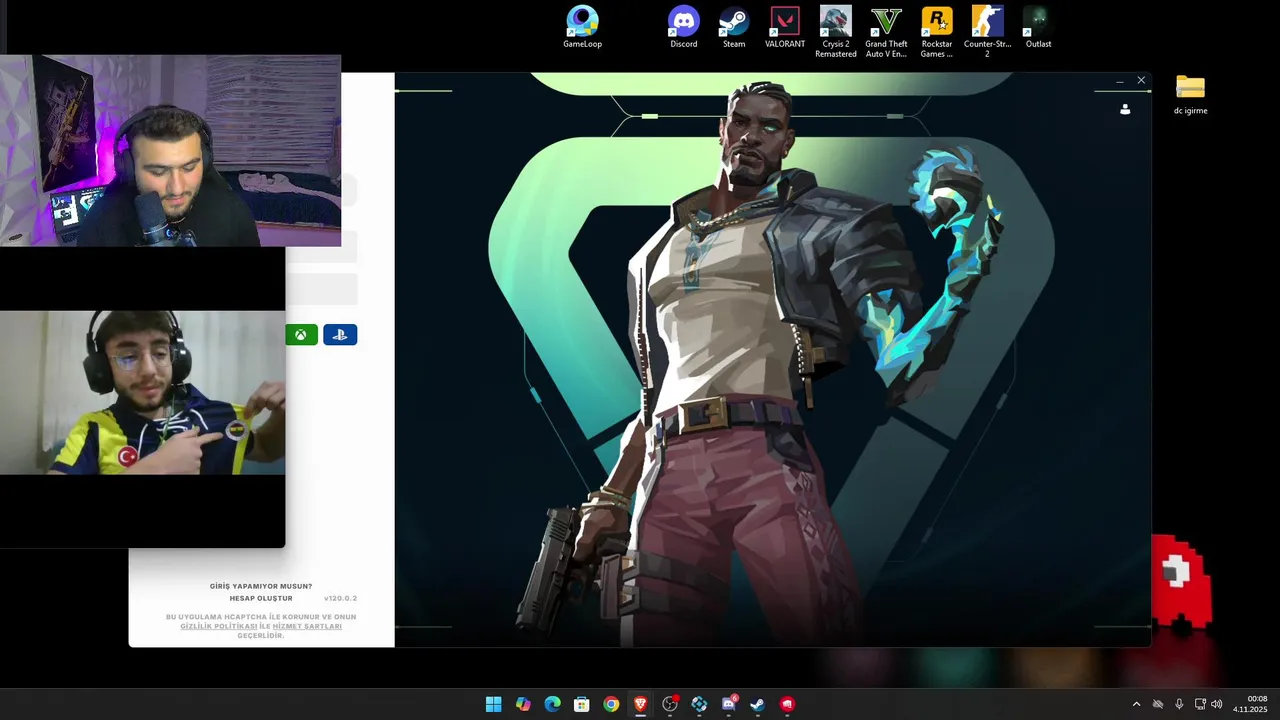Viewport: 1280px width, 720px height.
Task: Sign in with the blue PlayStation button
Action: click(340, 335)
